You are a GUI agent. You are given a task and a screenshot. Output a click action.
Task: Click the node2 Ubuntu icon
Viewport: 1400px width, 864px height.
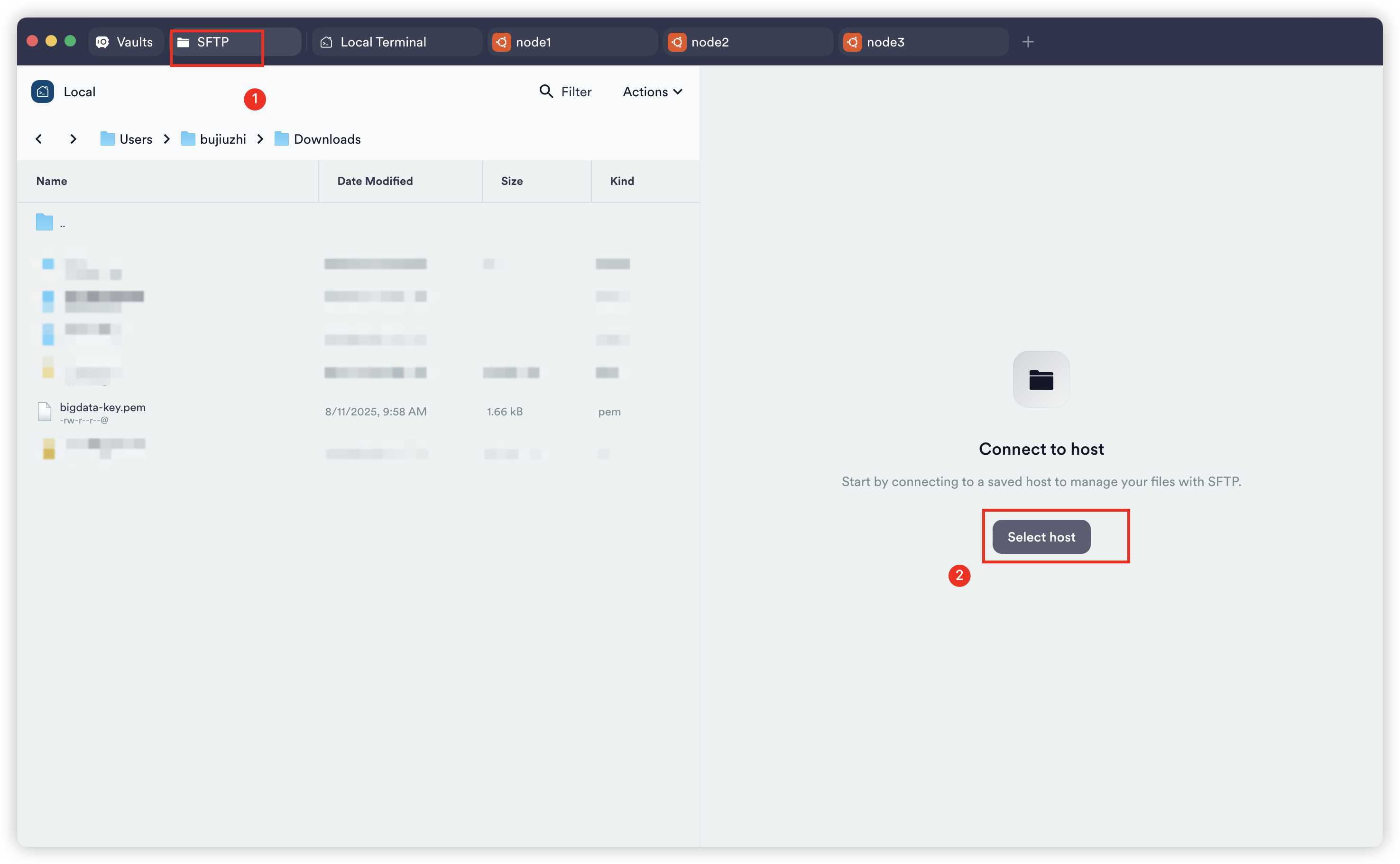point(677,42)
